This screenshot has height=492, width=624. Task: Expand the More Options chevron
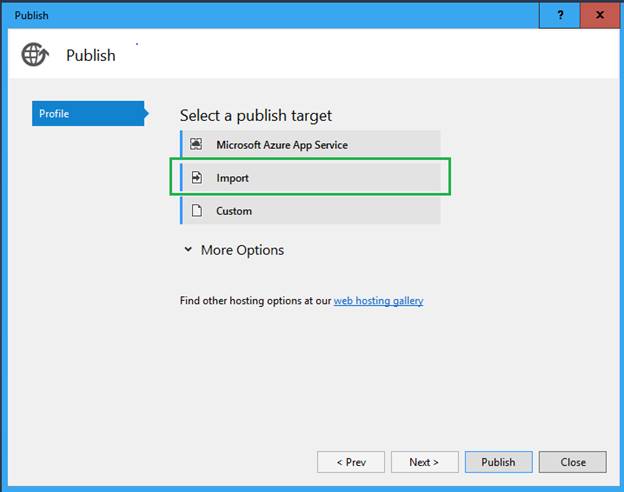pyautogui.click(x=188, y=250)
